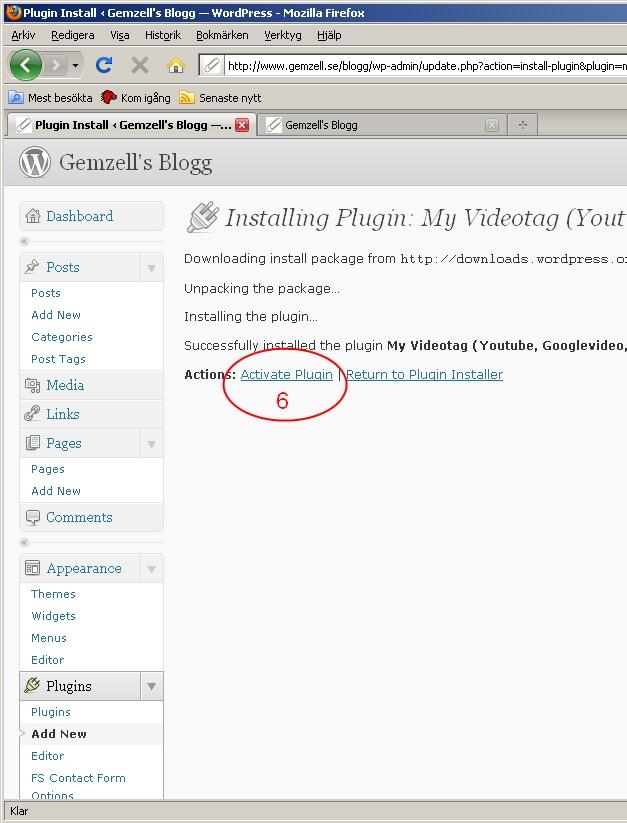
Task: Open Themes under Appearance
Action: (53, 594)
